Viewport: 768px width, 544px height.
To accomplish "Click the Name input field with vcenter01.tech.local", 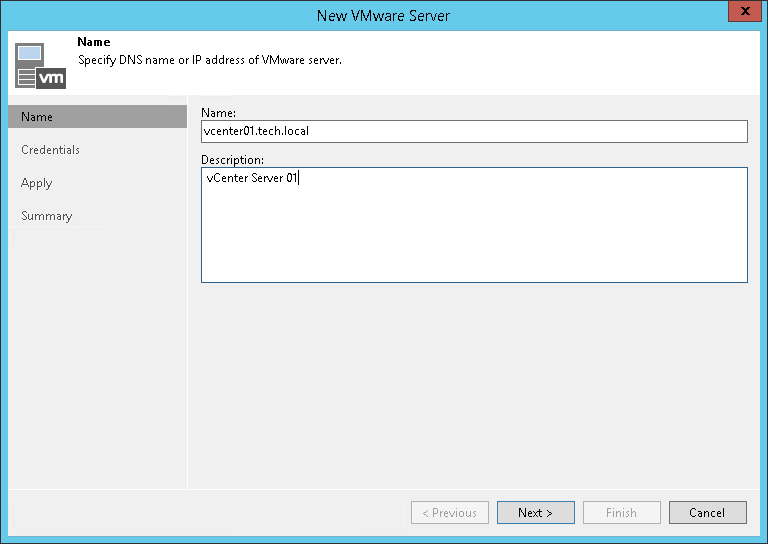I will coord(474,131).
